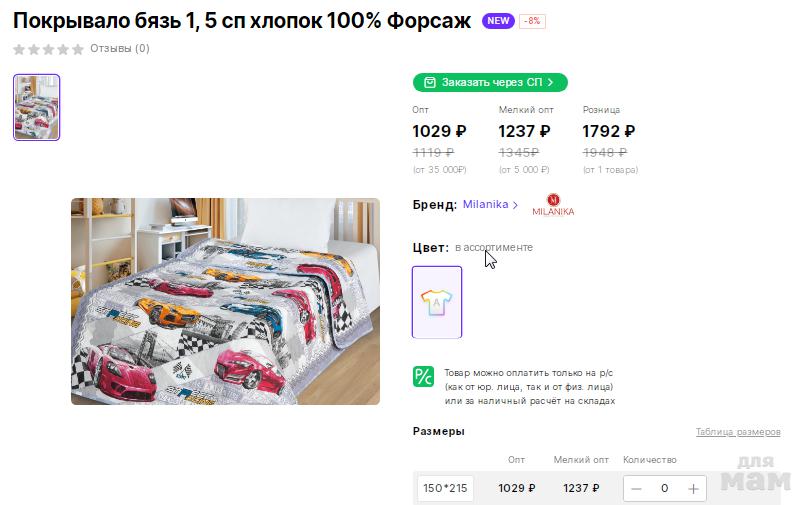This screenshot has width=806, height=505.
Task: Click the -8% discount badge
Action: (532, 21)
